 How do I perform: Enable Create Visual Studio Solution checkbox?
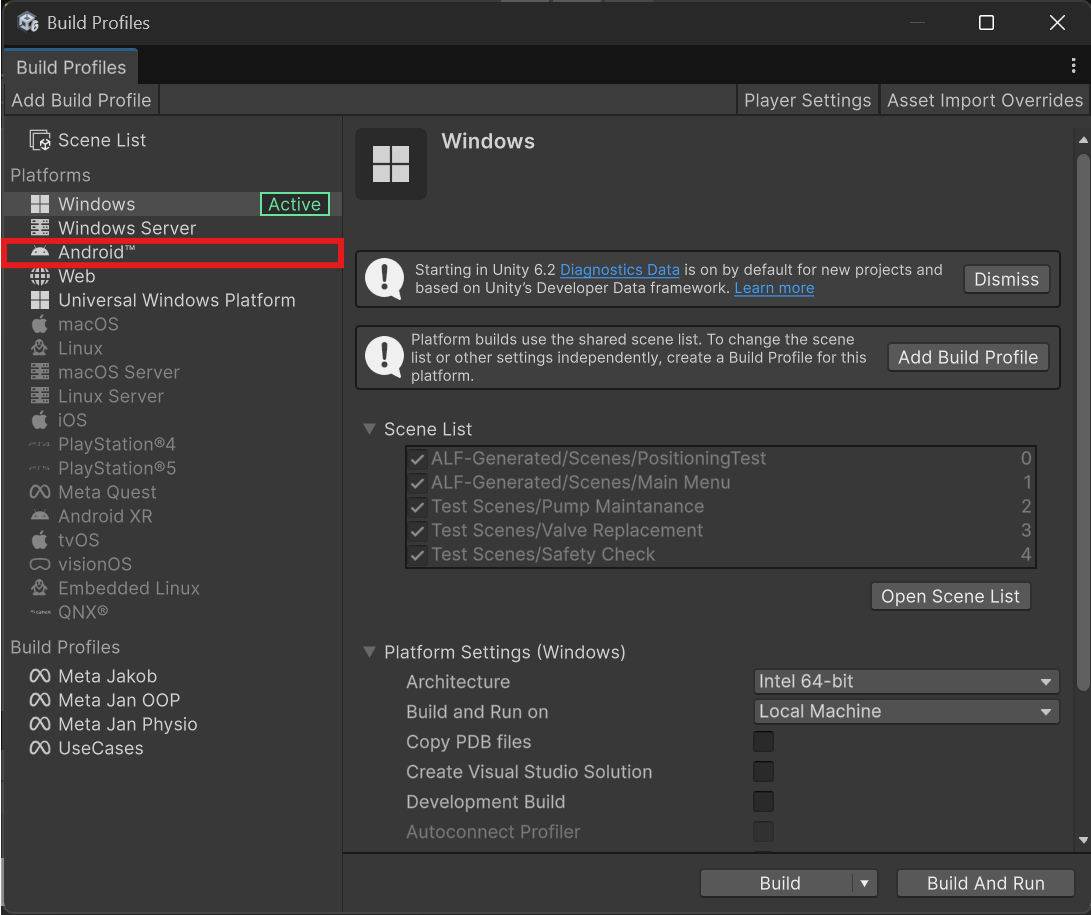[763, 772]
